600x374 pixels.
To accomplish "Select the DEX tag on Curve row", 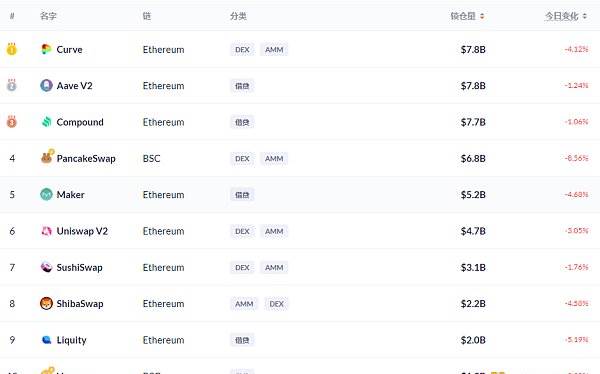I will point(242,49).
